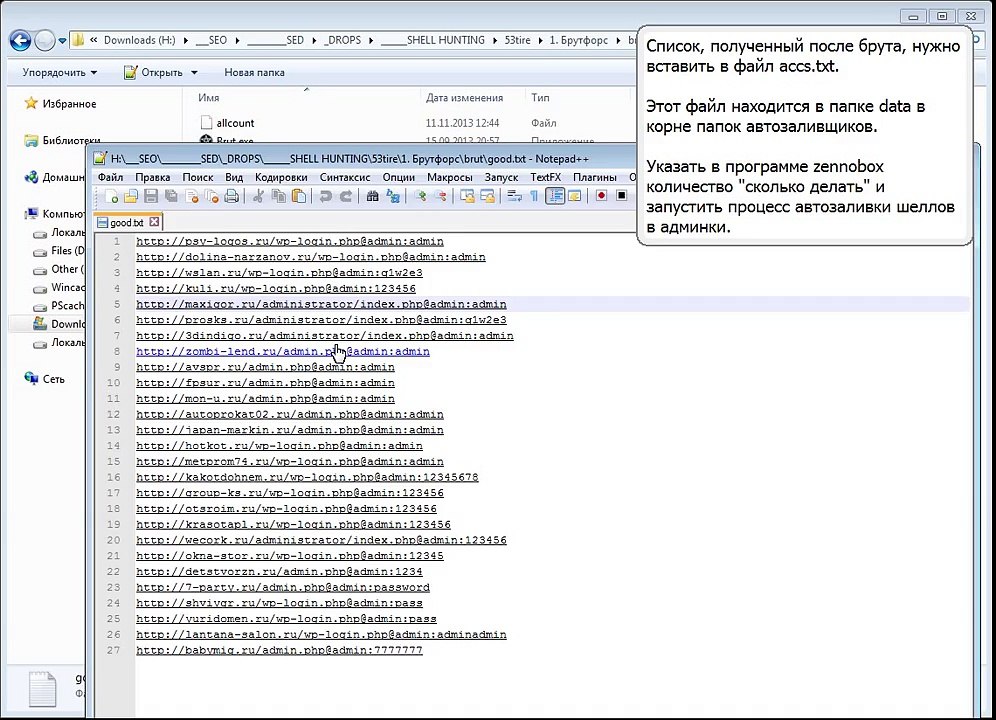Click the Открыть button in Explorer

154,72
